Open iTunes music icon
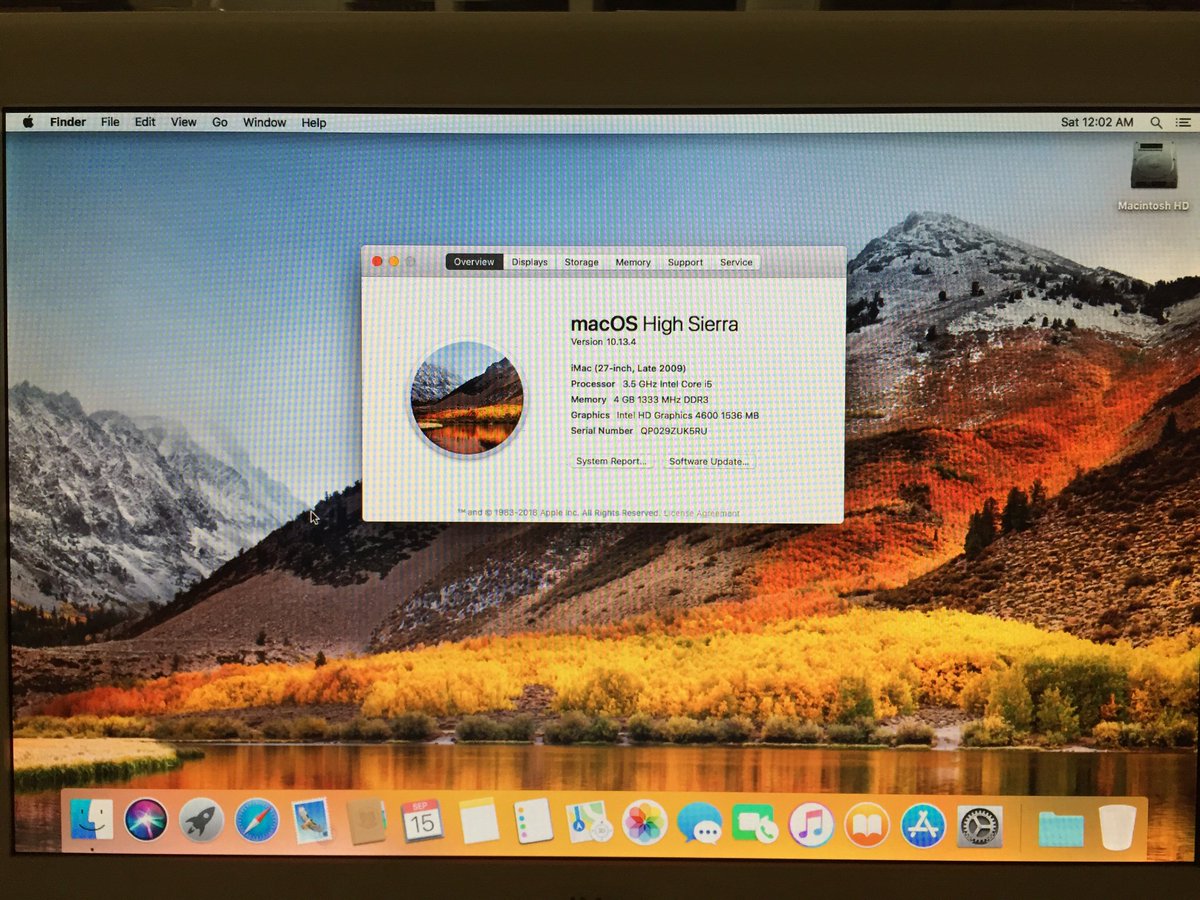The height and width of the screenshot is (900, 1200). [x=811, y=825]
